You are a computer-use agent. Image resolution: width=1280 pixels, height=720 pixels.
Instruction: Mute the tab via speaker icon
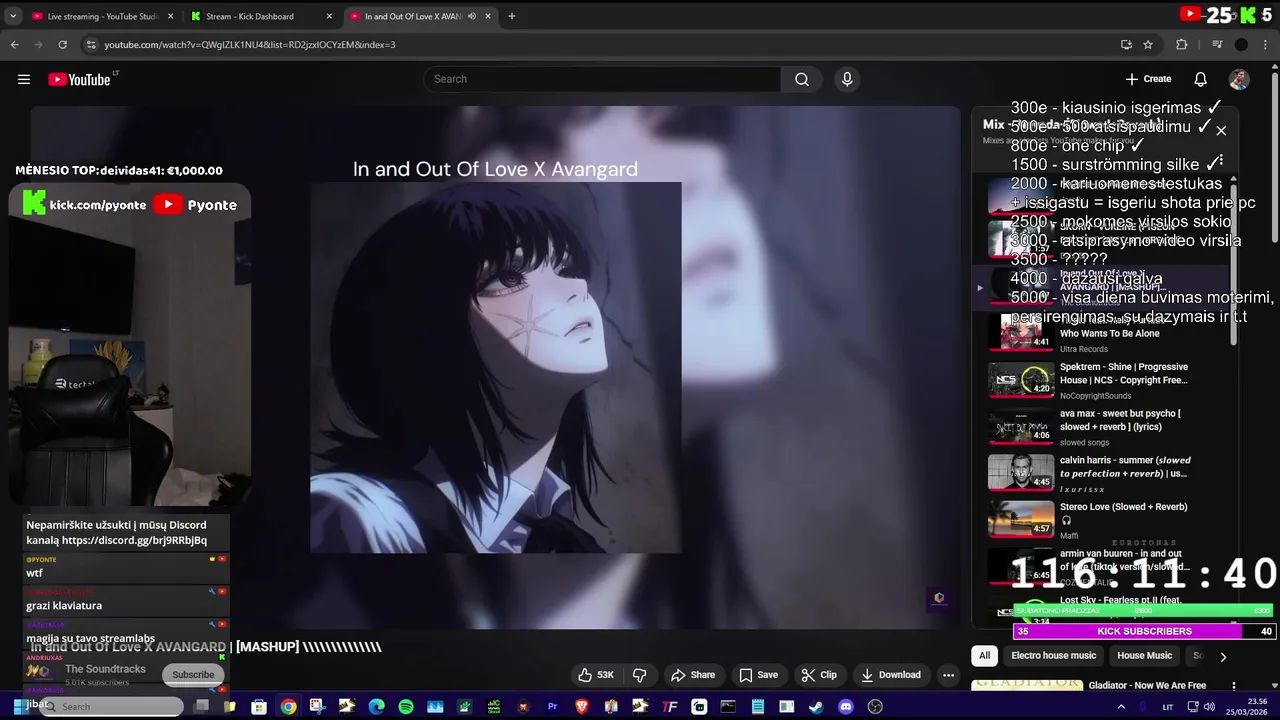click(x=473, y=16)
